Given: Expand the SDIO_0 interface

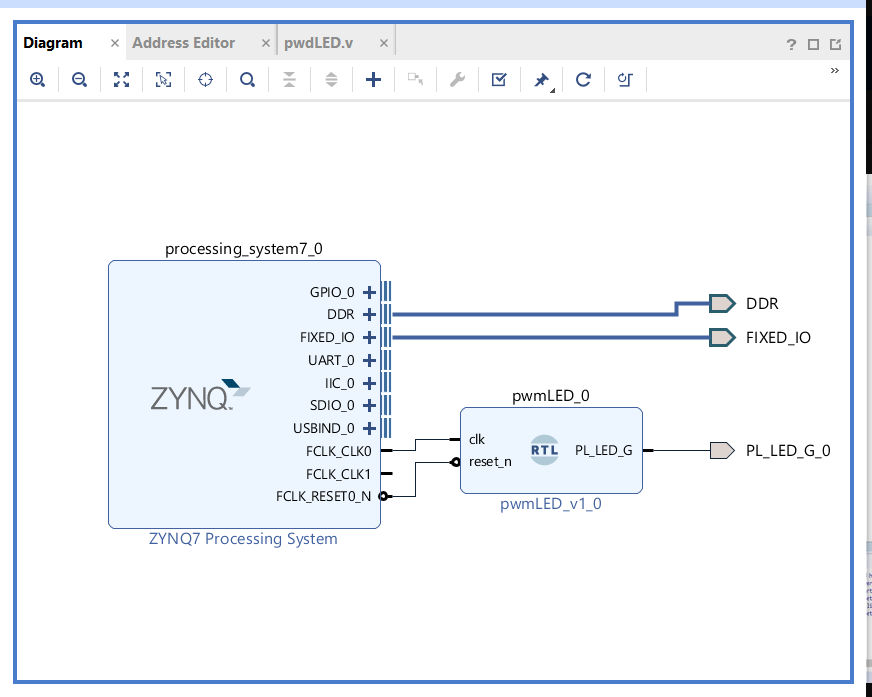Looking at the screenshot, I should 369,405.
